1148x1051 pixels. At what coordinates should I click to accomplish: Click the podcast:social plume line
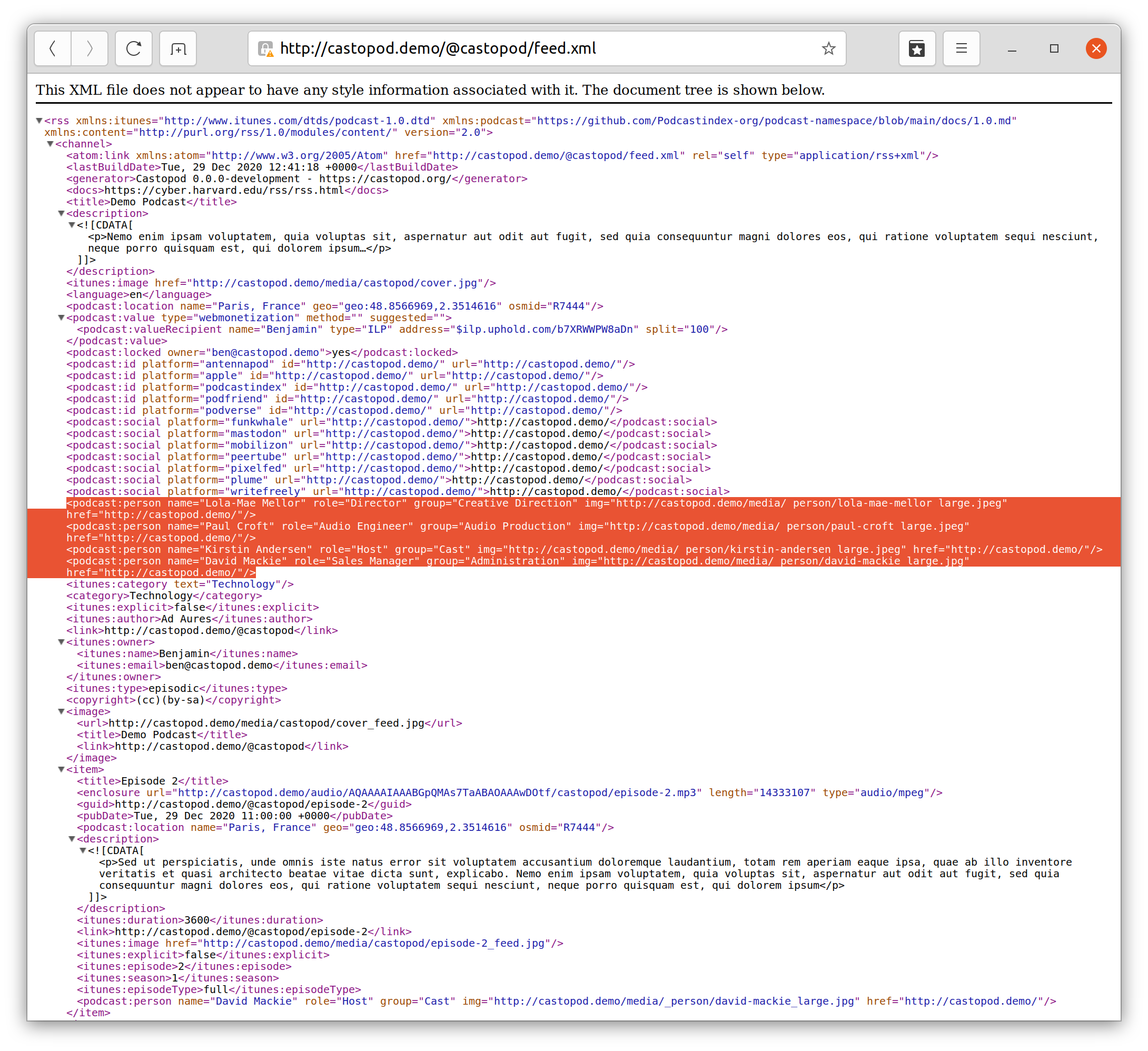(x=379, y=480)
